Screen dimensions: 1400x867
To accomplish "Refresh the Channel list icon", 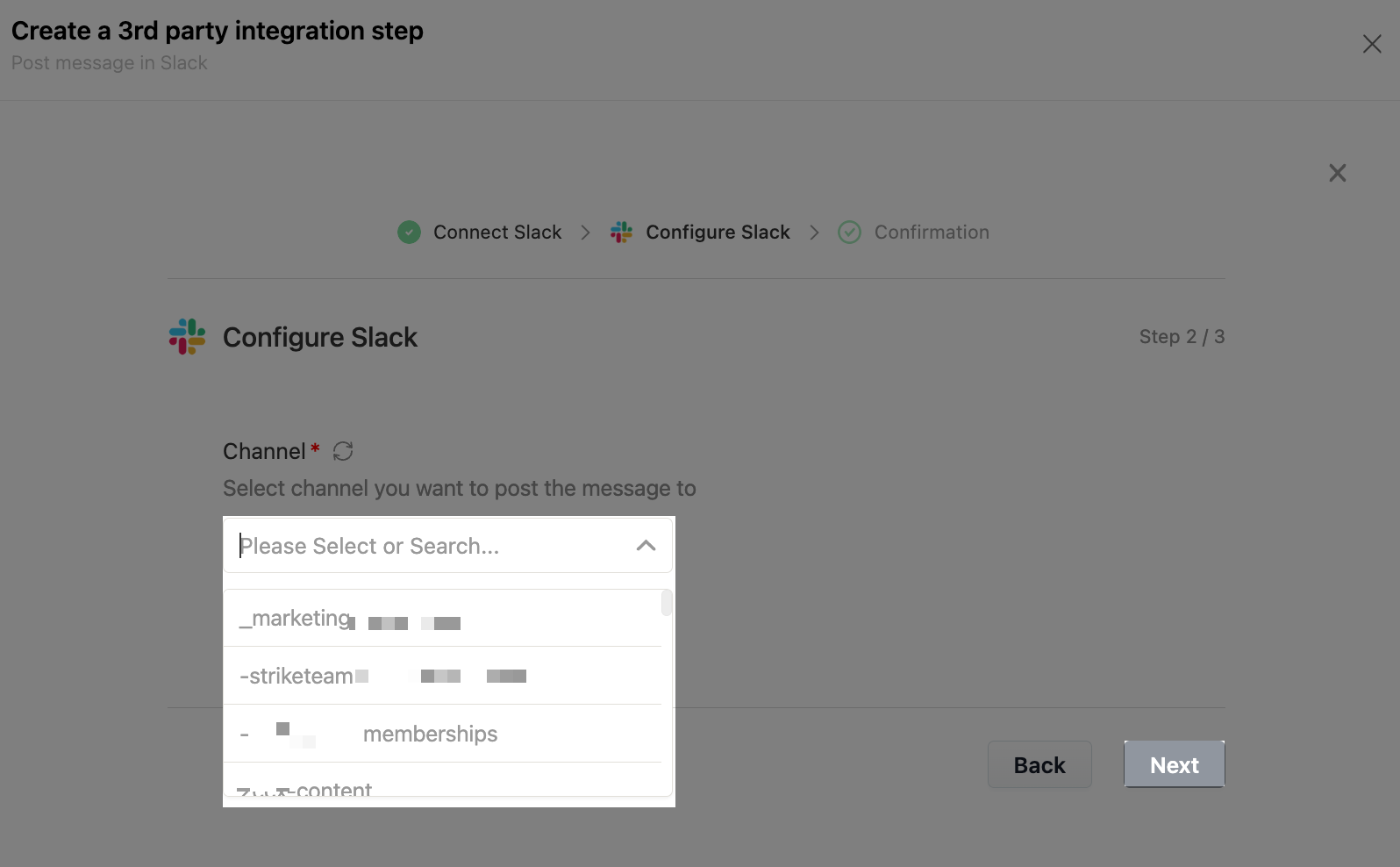I will pyautogui.click(x=343, y=451).
